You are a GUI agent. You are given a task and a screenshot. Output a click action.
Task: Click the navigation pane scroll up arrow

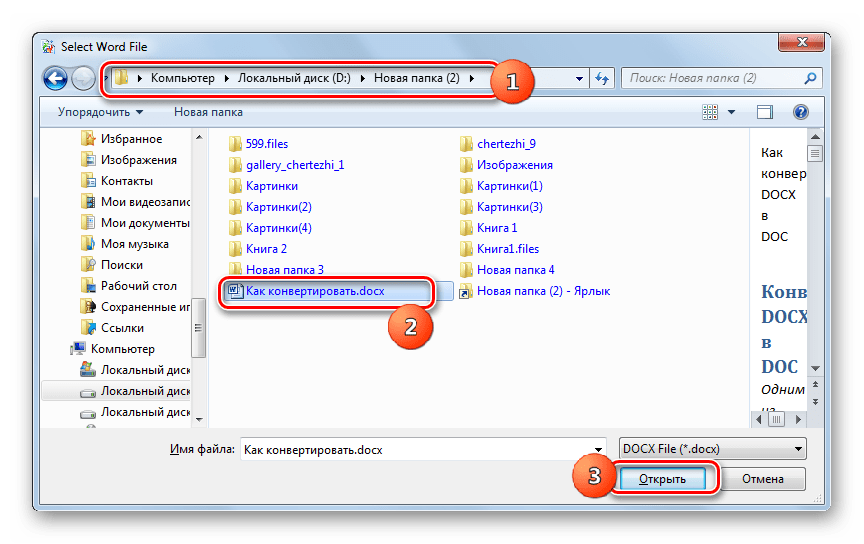click(x=199, y=137)
